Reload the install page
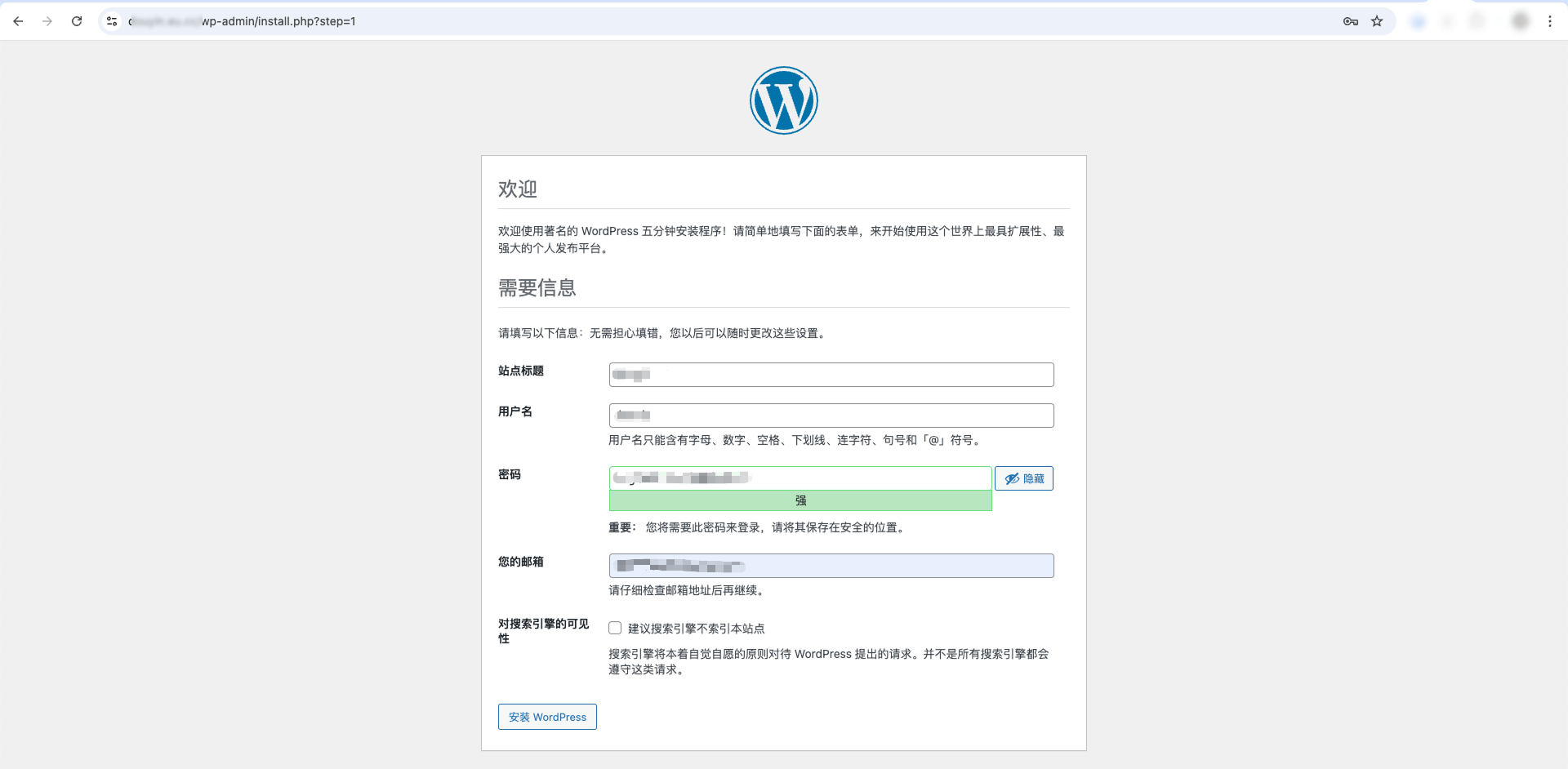The image size is (1568, 769). [x=77, y=21]
